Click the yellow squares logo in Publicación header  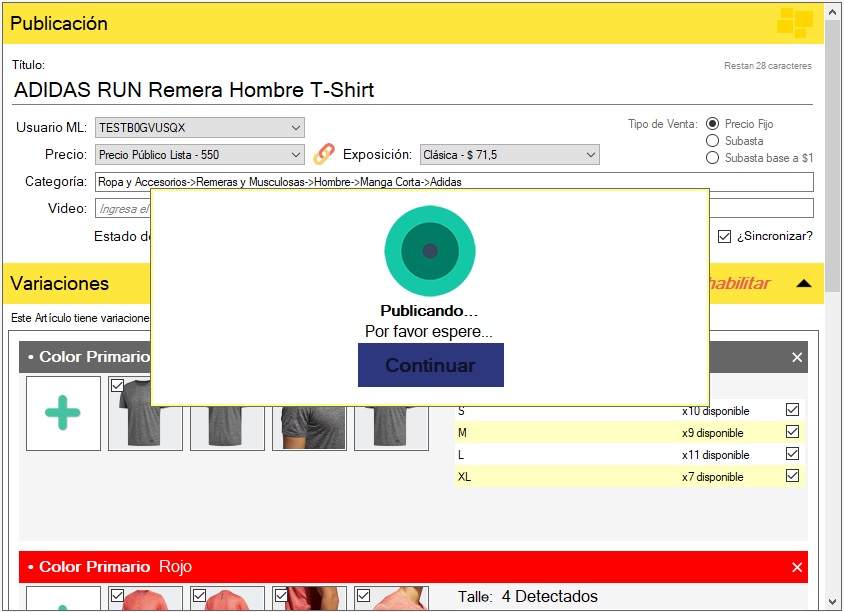click(794, 23)
